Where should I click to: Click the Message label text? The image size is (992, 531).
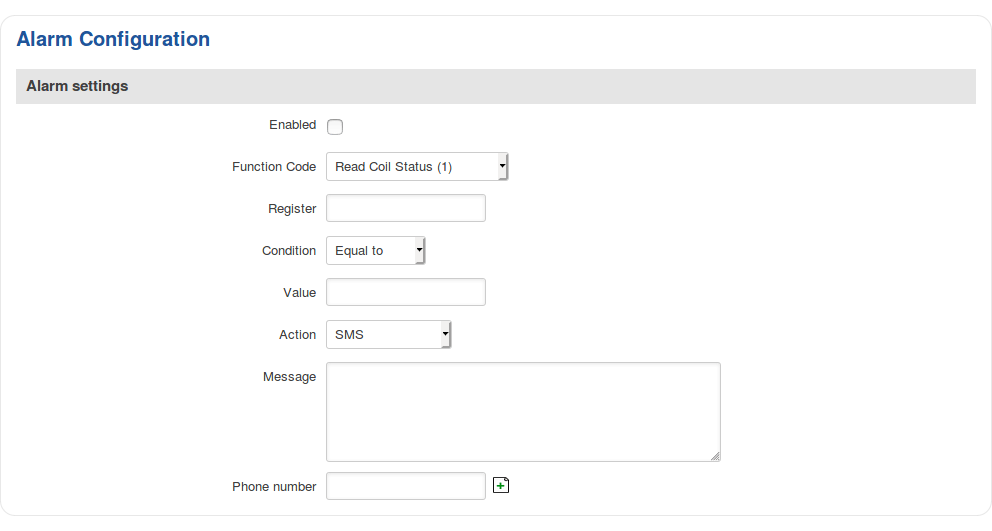289,377
